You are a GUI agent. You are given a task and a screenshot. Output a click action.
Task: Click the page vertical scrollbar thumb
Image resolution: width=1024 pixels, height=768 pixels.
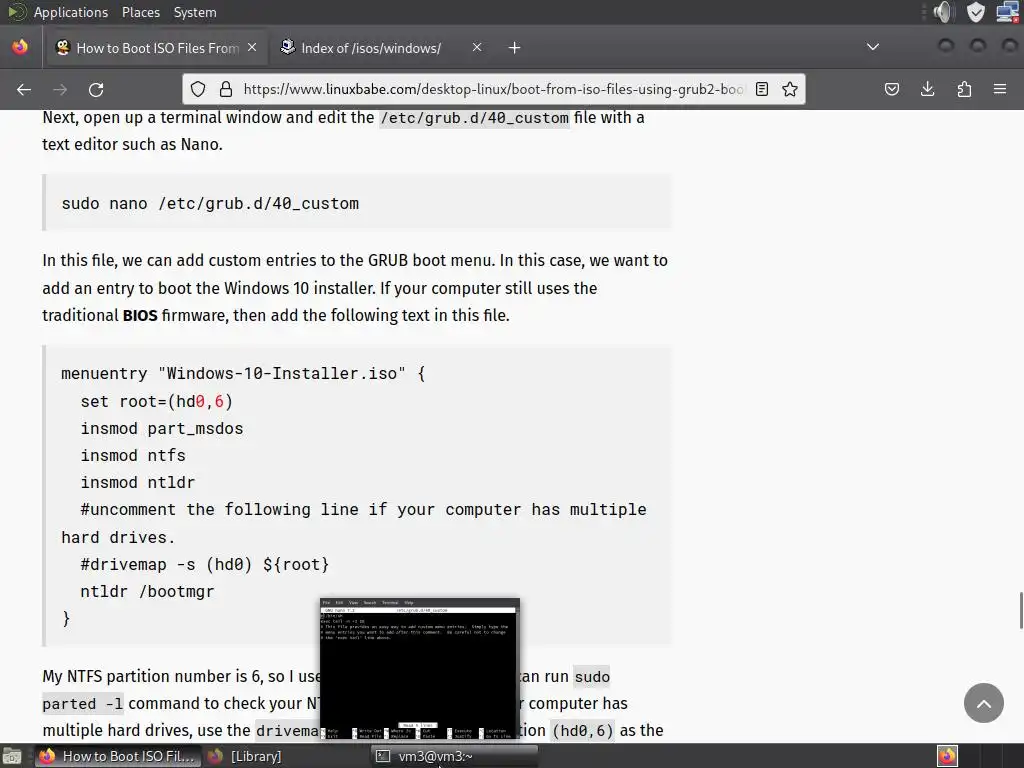pyautogui.click(x=1021, y=610)
